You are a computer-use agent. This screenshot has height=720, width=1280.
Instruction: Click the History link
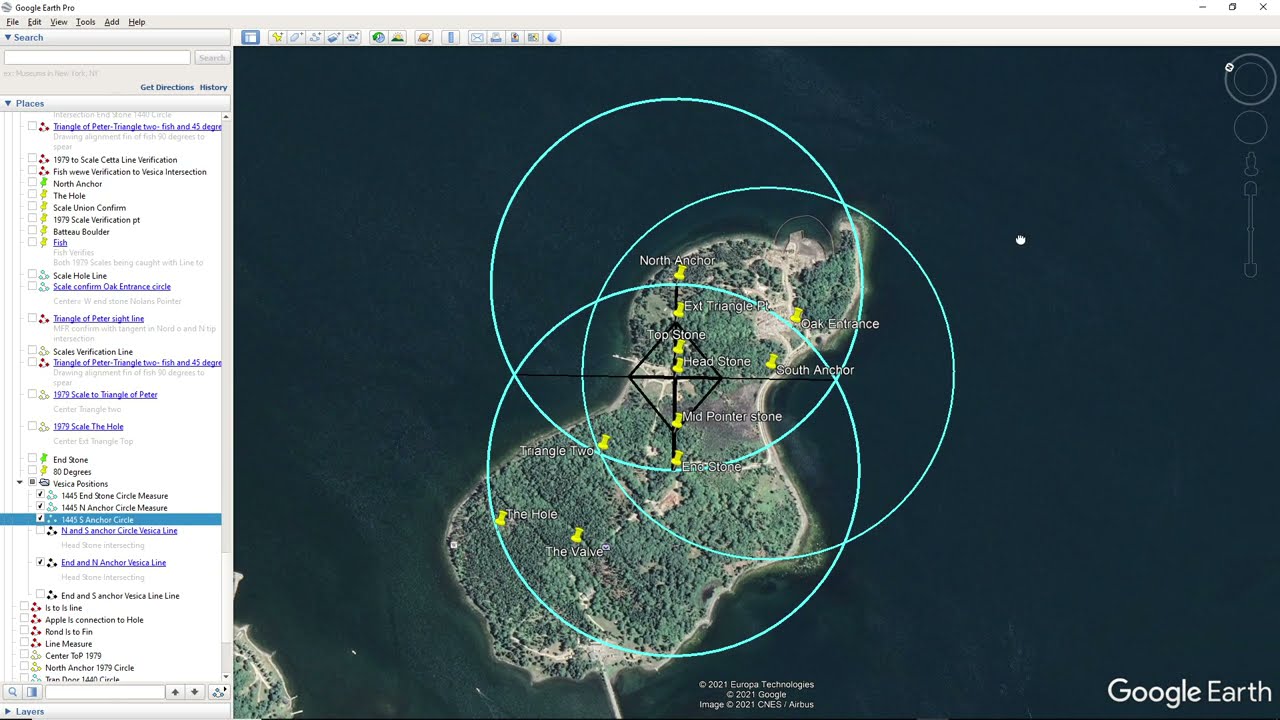[213, 87]
